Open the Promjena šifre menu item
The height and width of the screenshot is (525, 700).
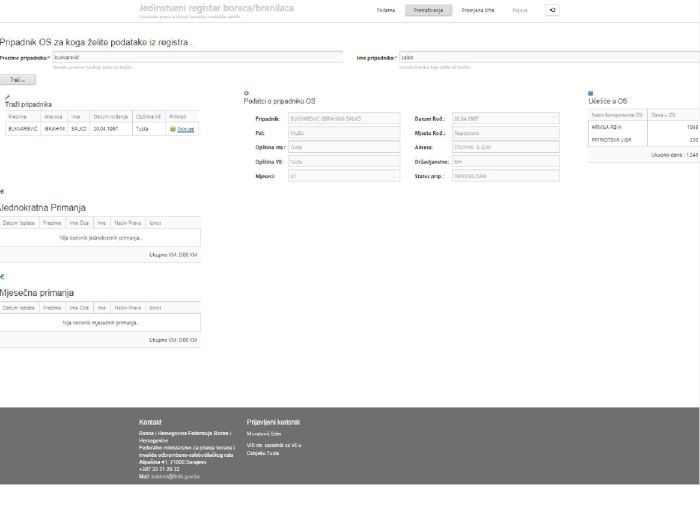[478, 10]
